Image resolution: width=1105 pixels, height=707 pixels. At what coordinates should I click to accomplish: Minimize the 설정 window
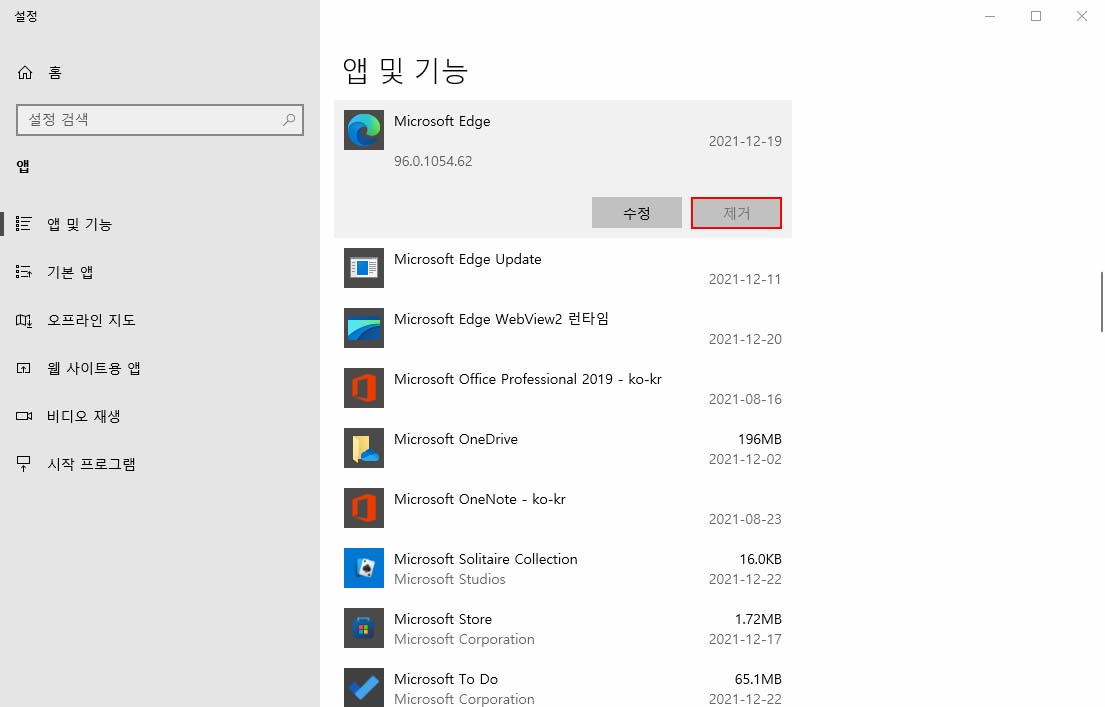pos(990,16)
